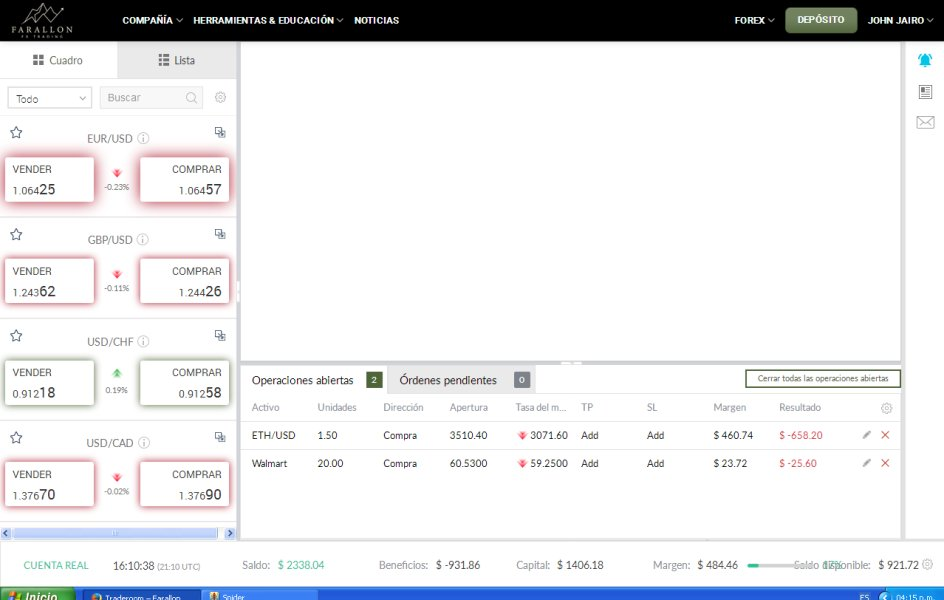Click the DEPÓSITO button

pos(821,20)
